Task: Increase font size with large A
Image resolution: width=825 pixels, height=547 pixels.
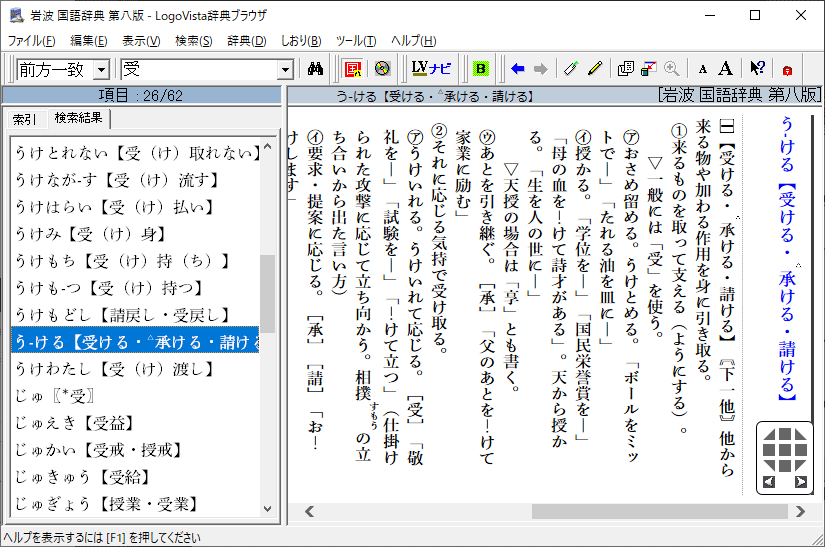Action: pyautogui.click(x=726, y=68)
